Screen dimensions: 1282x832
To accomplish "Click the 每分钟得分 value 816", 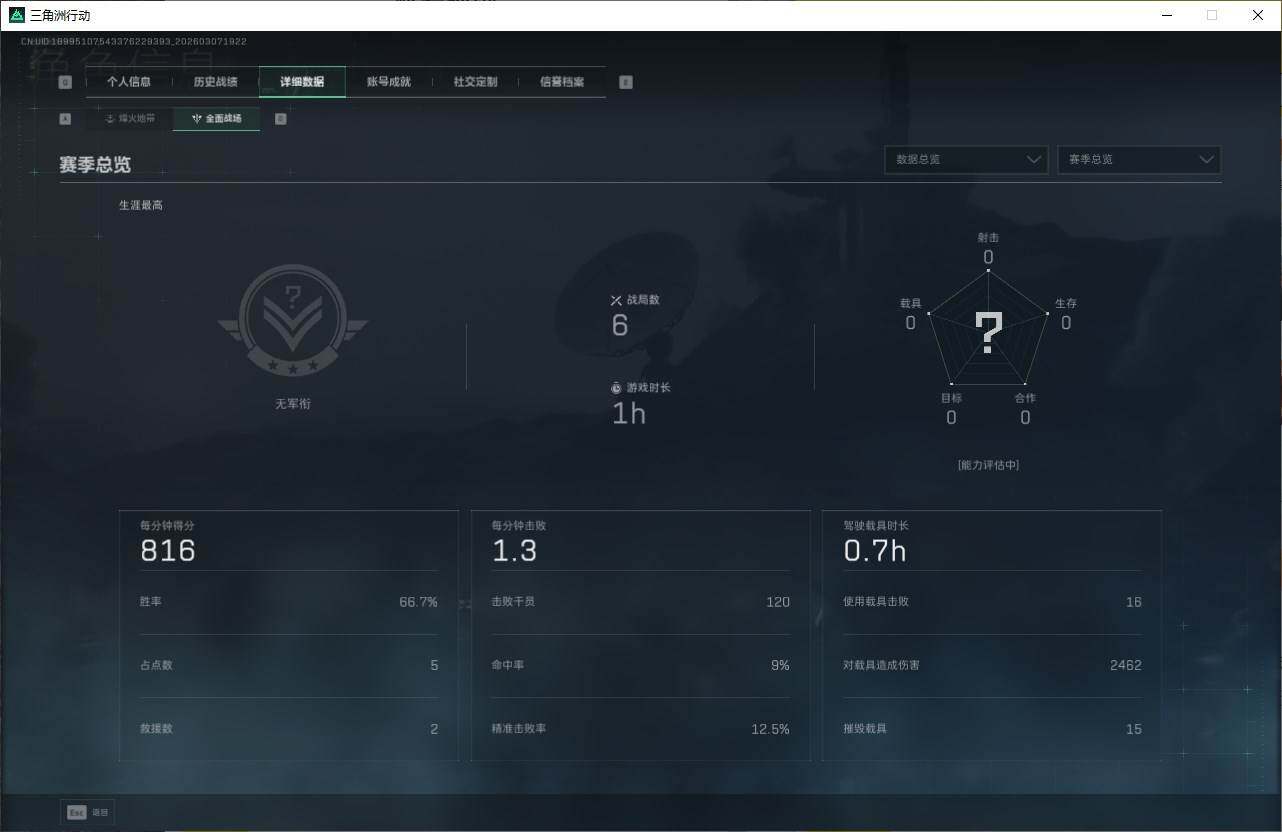I will click(x=168, y=550).
